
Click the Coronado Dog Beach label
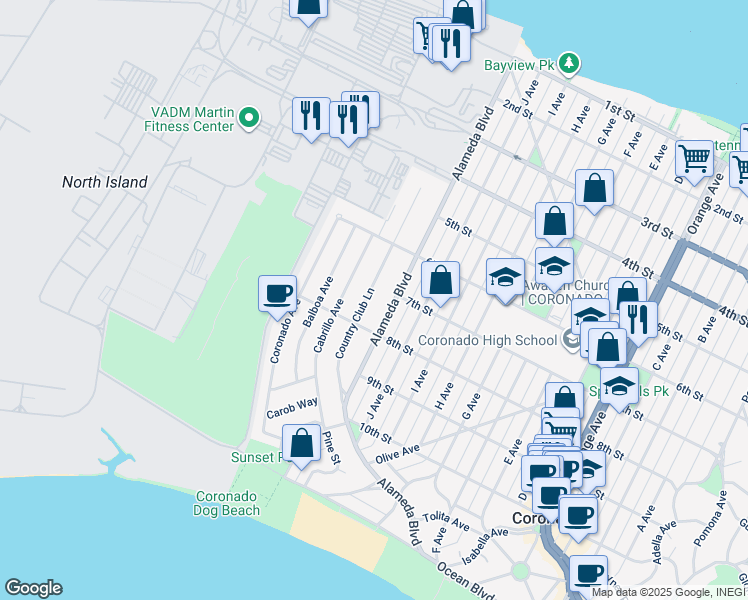coord(226,503)
